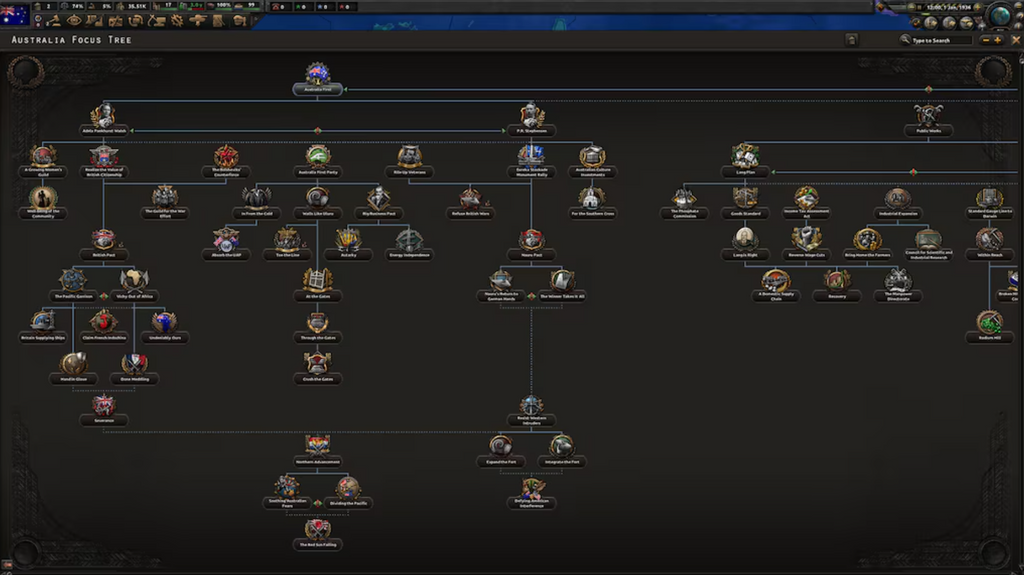
Task: Select Claim French Indochina focus
Action: (x=104, y=327)
